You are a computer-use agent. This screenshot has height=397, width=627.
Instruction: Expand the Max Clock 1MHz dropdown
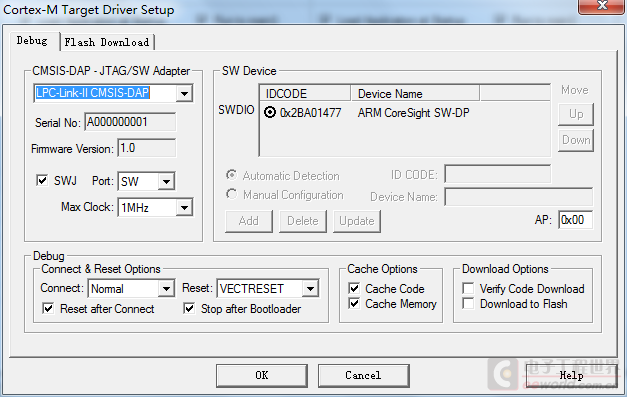click(184, 207)
